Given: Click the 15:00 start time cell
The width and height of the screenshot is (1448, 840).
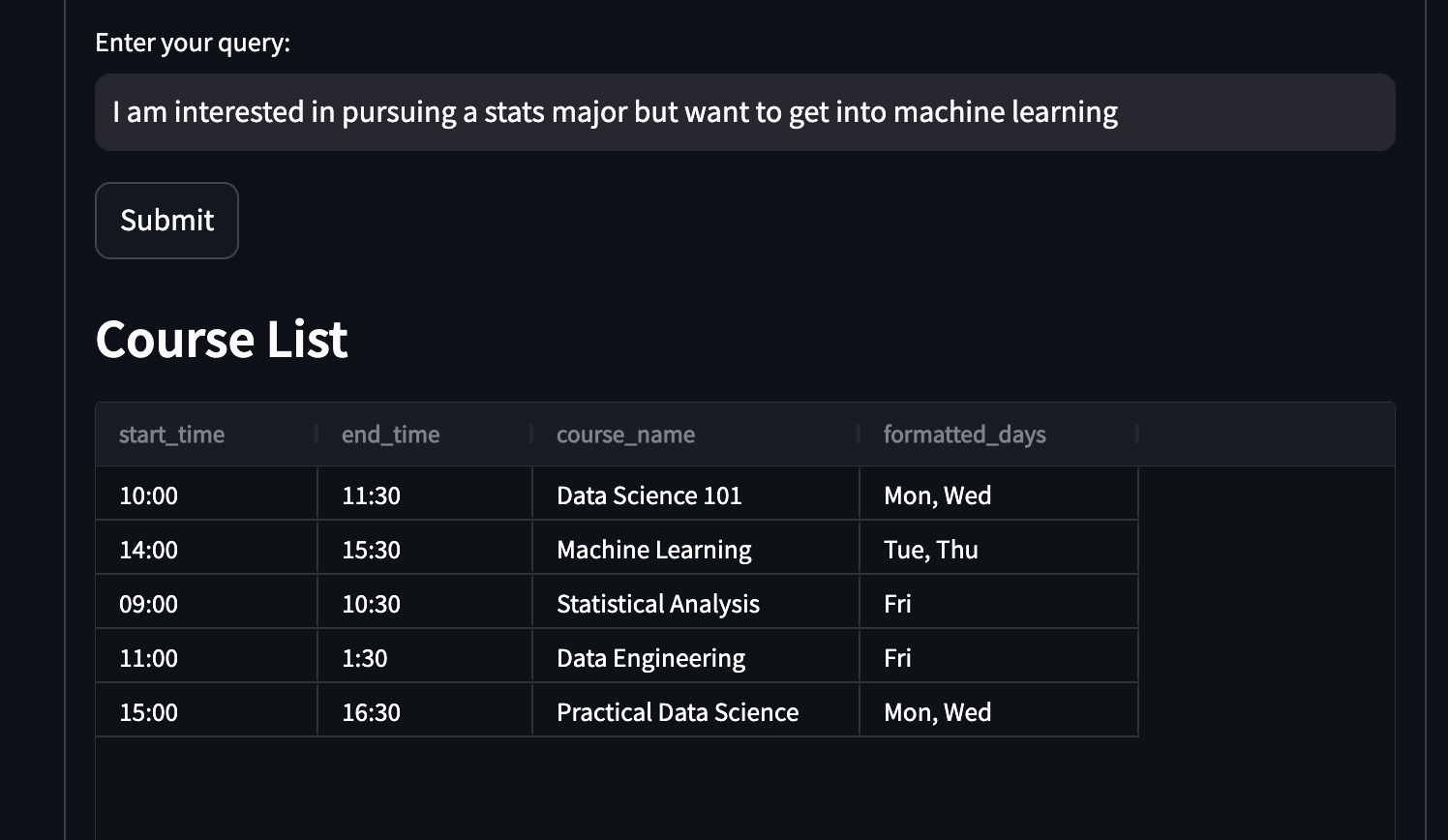Looking at the screenshot, I should tap(206, 711).
